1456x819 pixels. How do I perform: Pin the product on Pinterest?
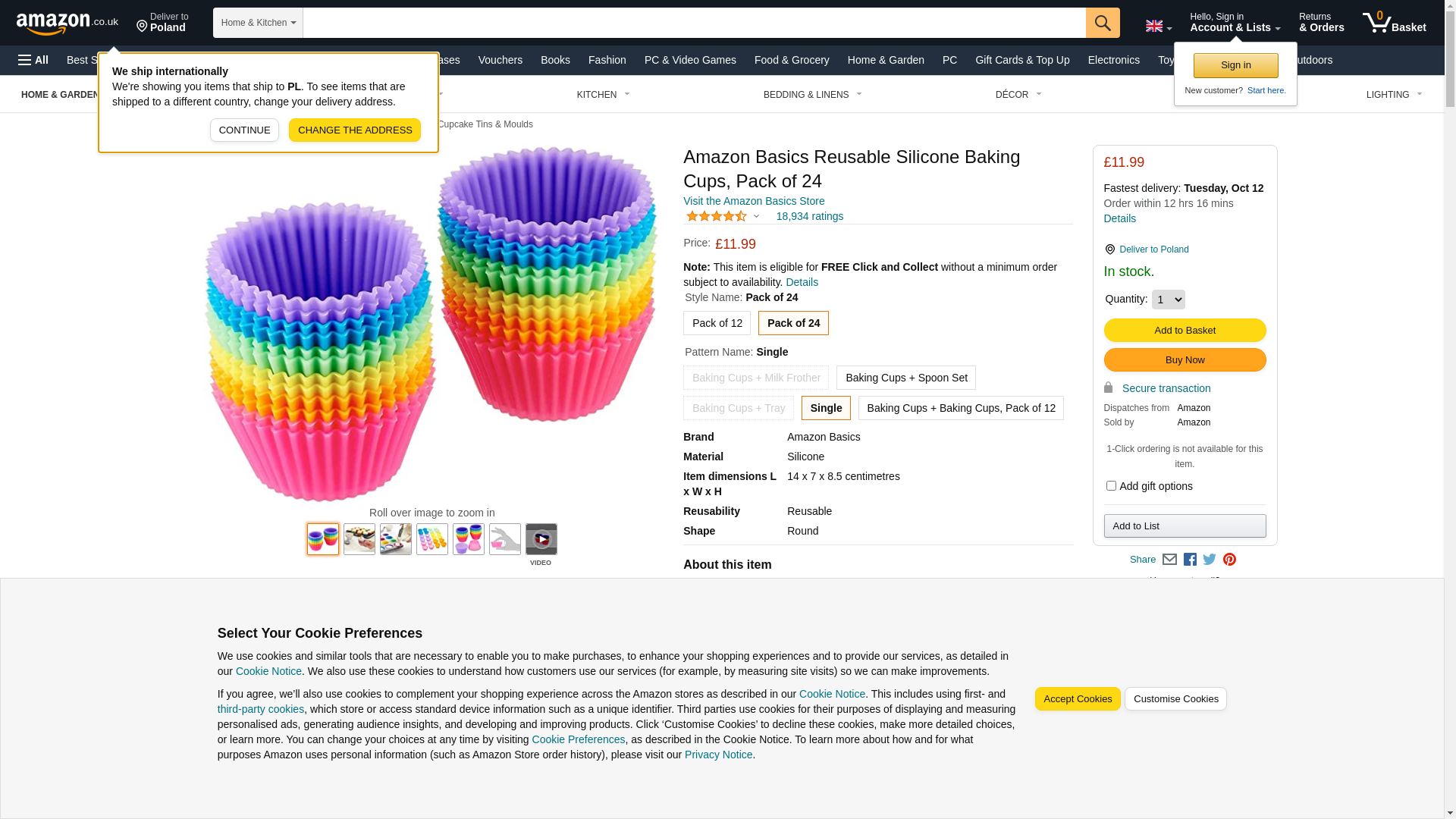click(1229, 560)
